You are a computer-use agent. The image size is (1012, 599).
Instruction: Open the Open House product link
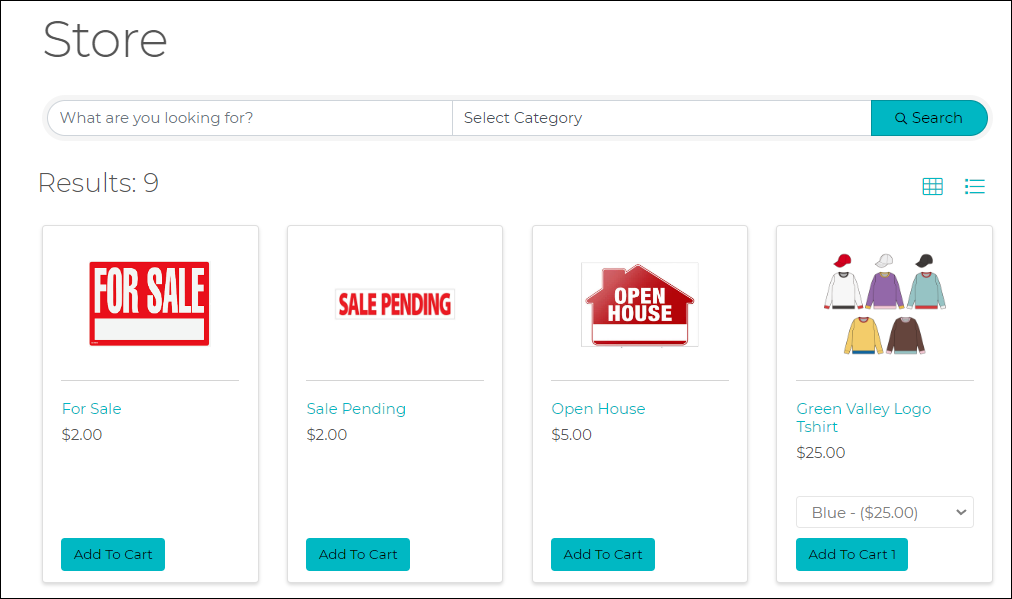click(x=598, y=409)
